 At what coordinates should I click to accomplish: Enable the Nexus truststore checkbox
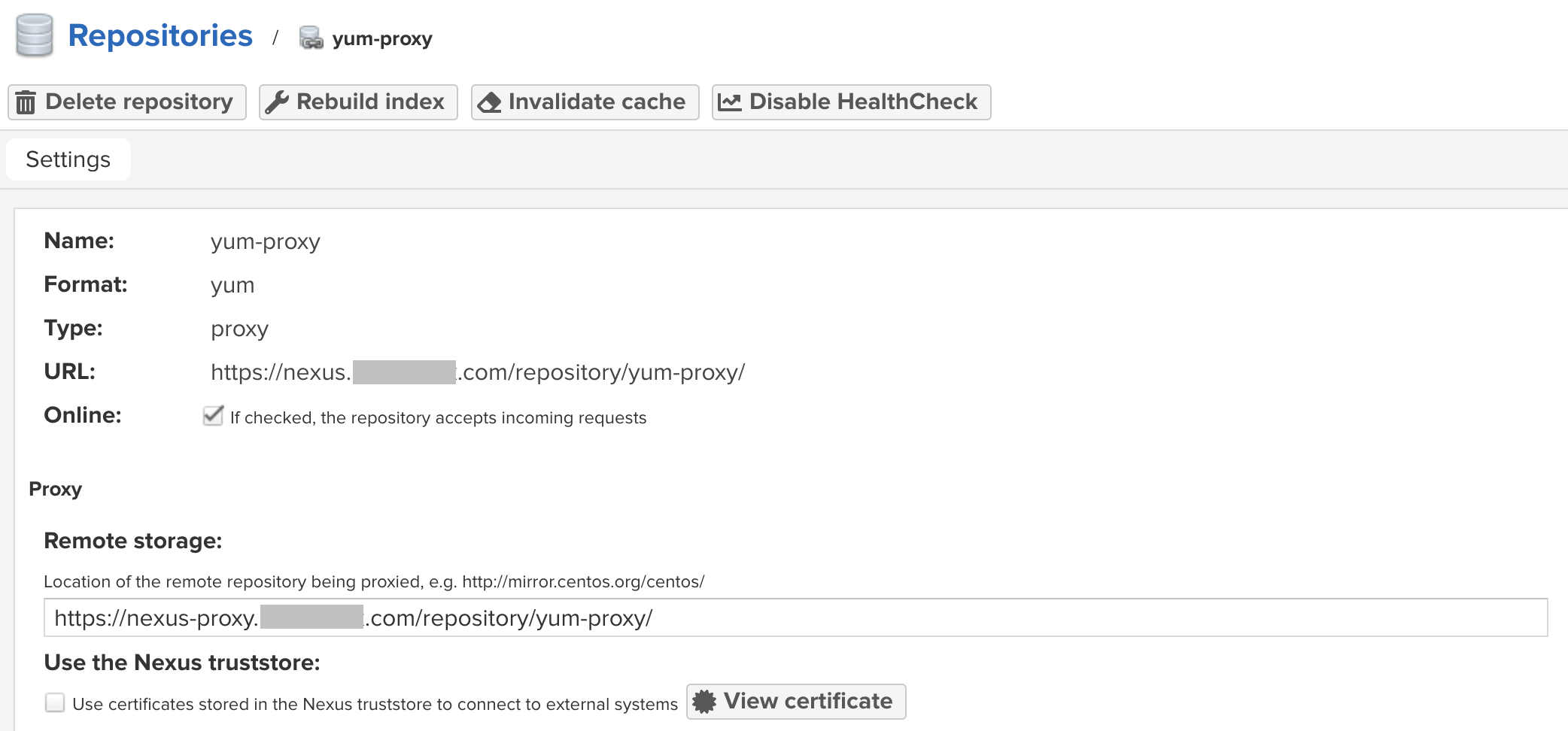click(55, 702)
